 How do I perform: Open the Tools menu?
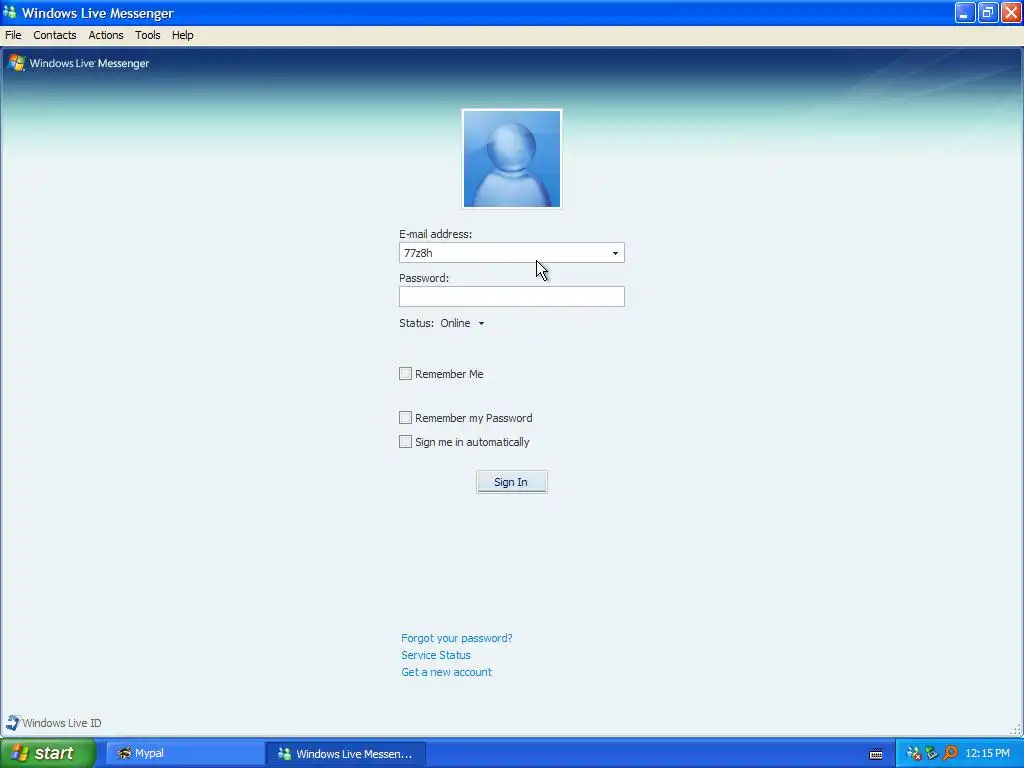point(148,35)
